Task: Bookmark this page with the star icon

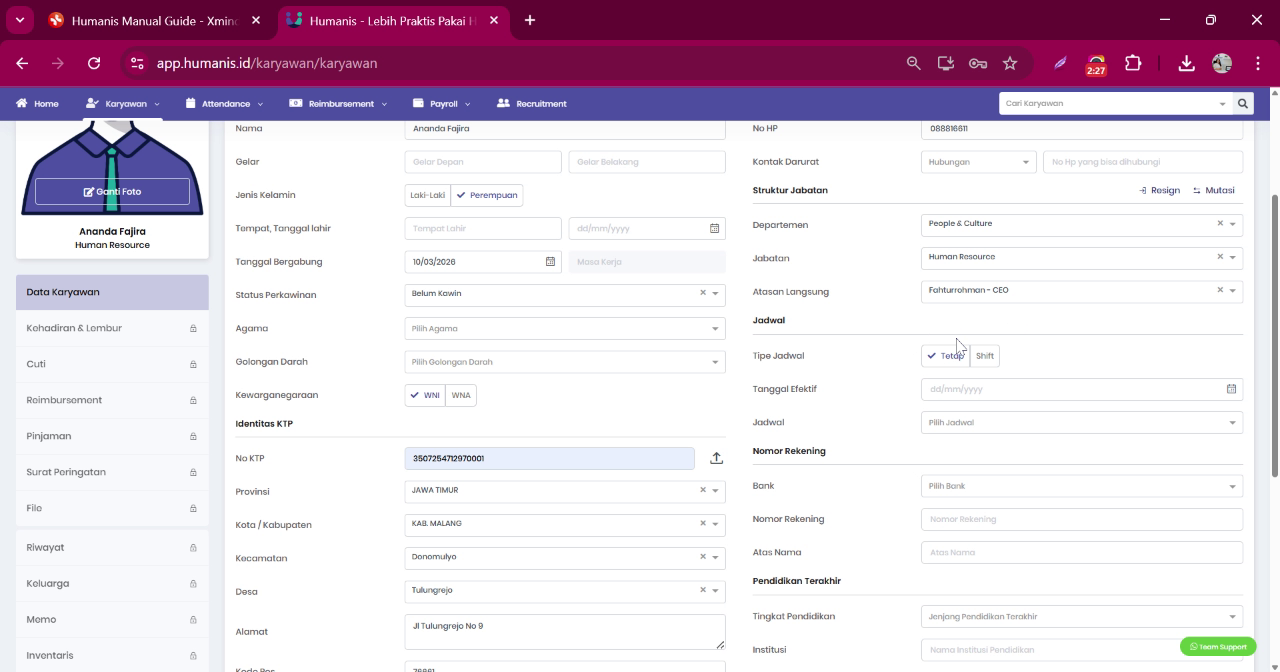Action: point(1010,63)
